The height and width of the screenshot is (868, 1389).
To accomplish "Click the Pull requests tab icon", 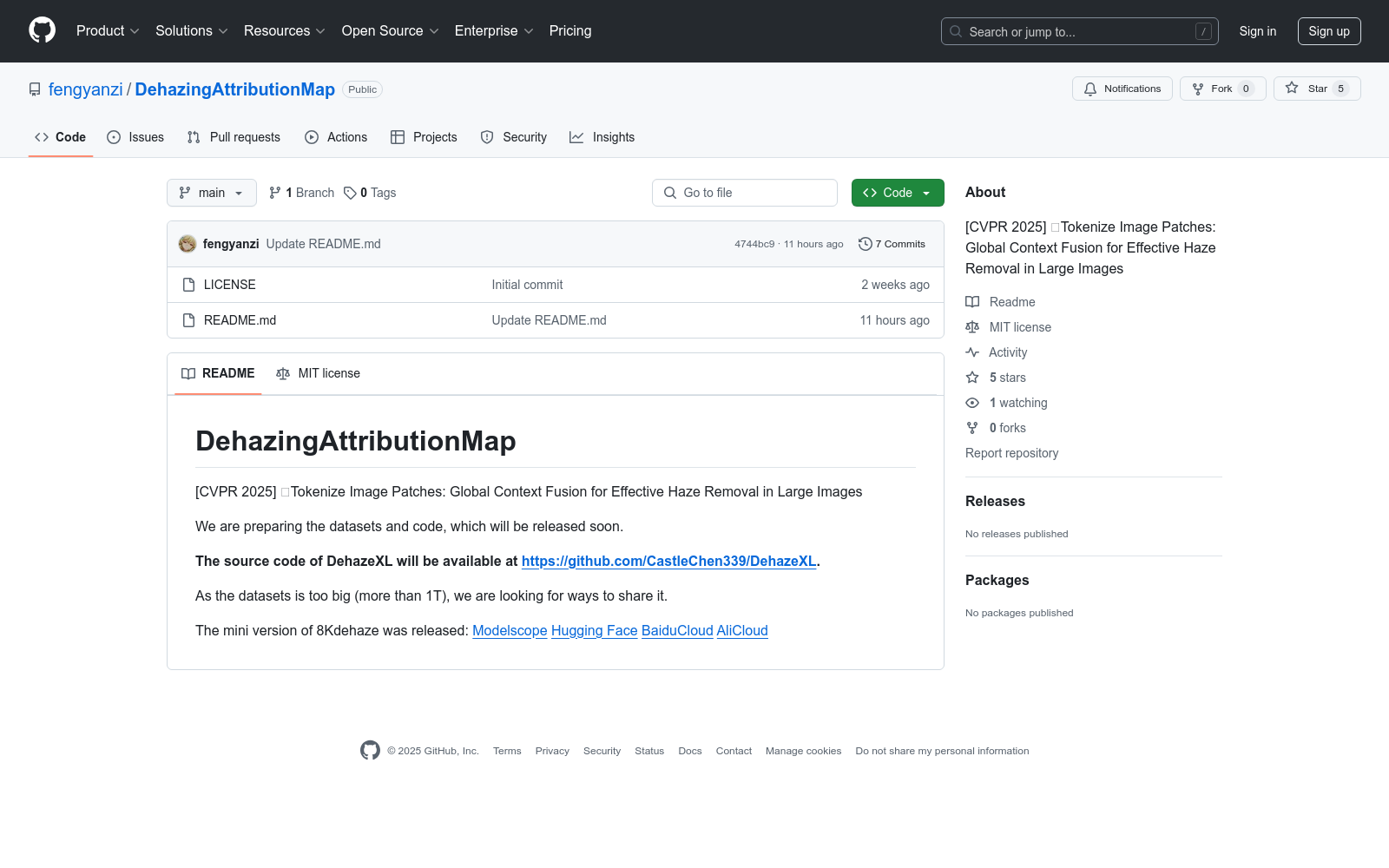I will click(194, 137).
